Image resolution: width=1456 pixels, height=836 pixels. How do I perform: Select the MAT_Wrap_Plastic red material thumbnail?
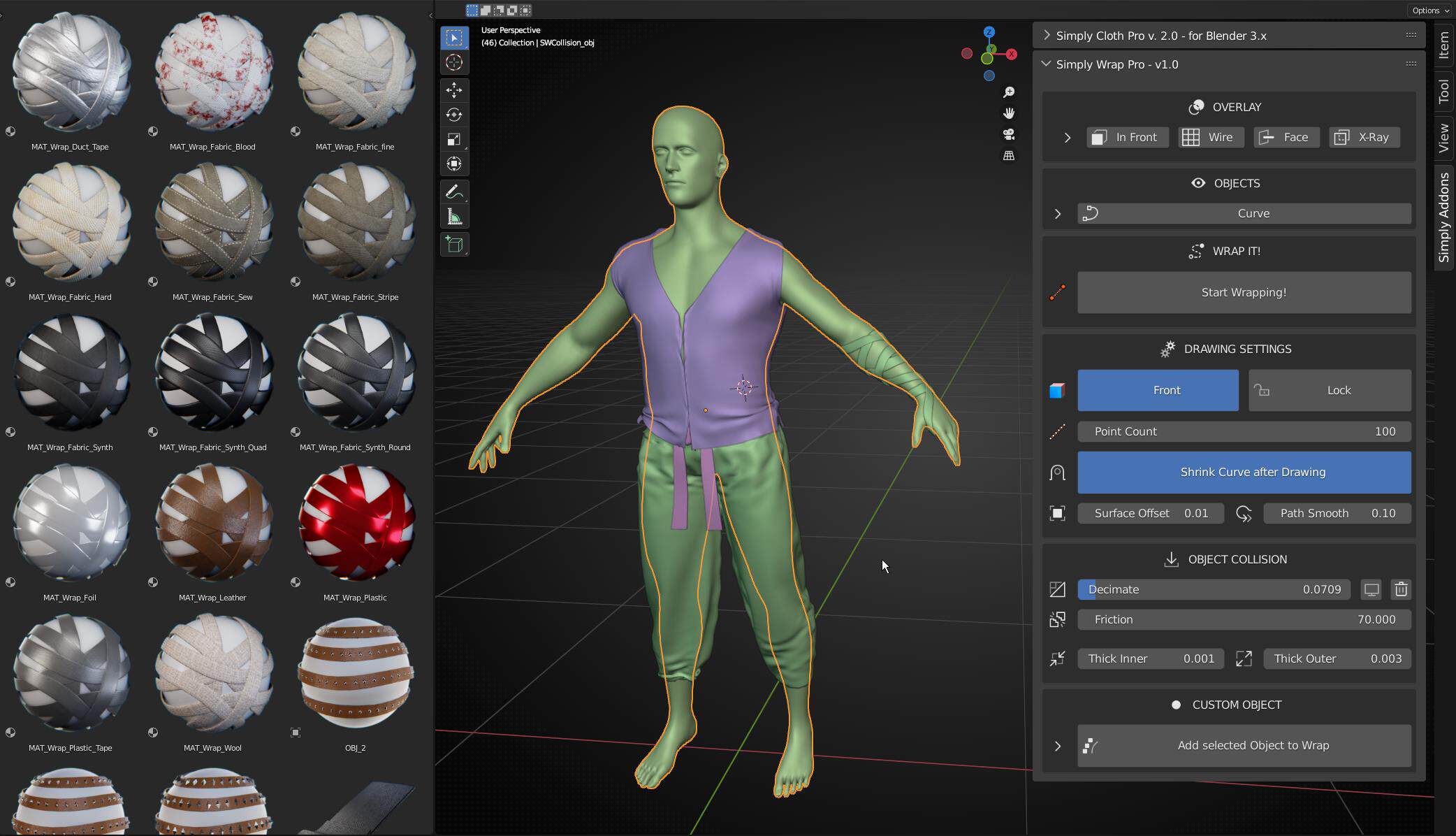[356, 523]
